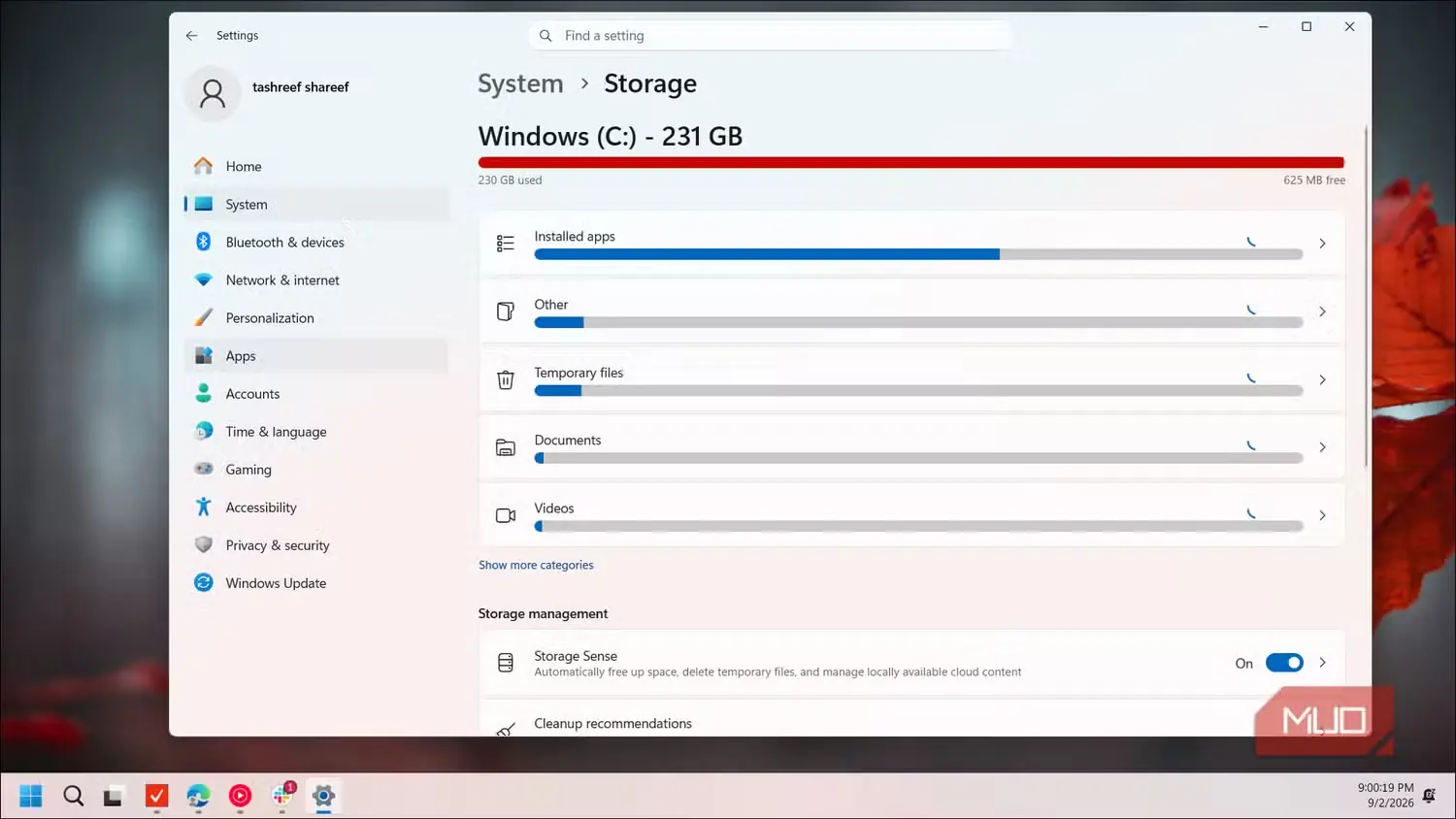1456x819 pixels.
Task: Click the Time & language globe icon
Action: [203, 431]
